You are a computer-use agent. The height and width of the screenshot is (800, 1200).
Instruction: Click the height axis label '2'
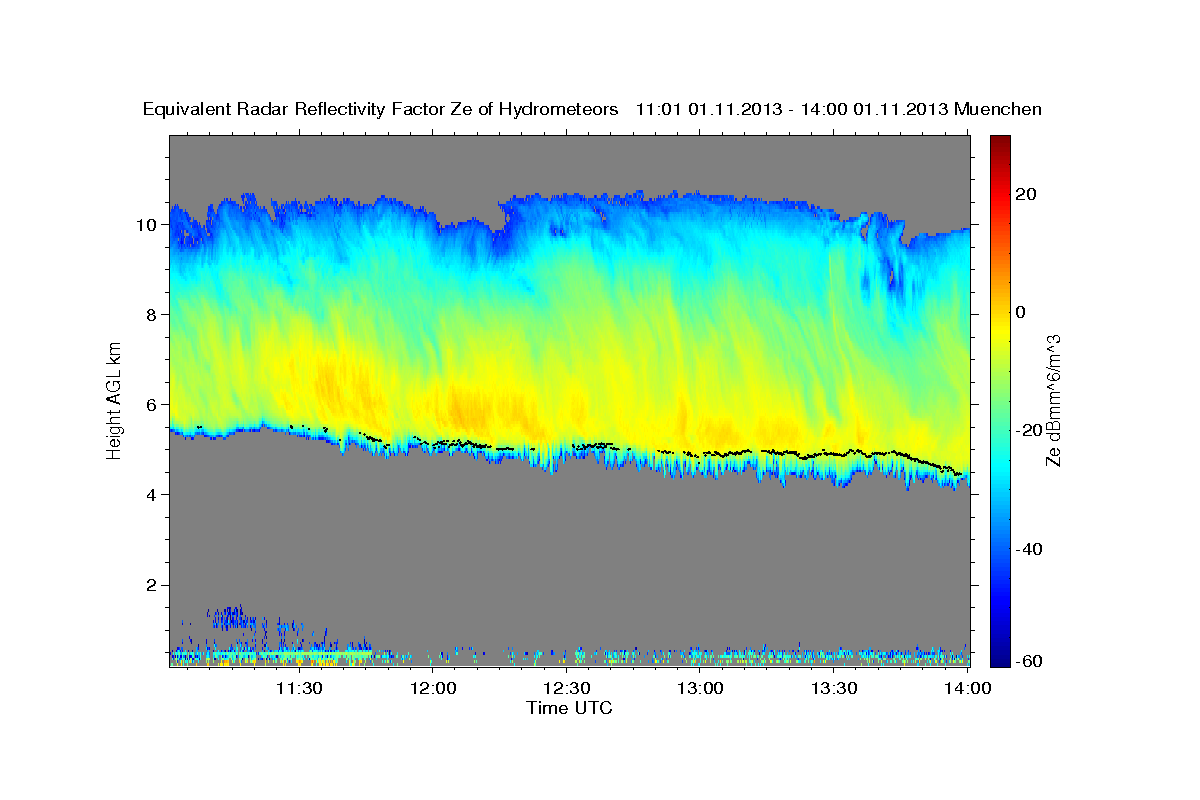click(x=152, y=584)
